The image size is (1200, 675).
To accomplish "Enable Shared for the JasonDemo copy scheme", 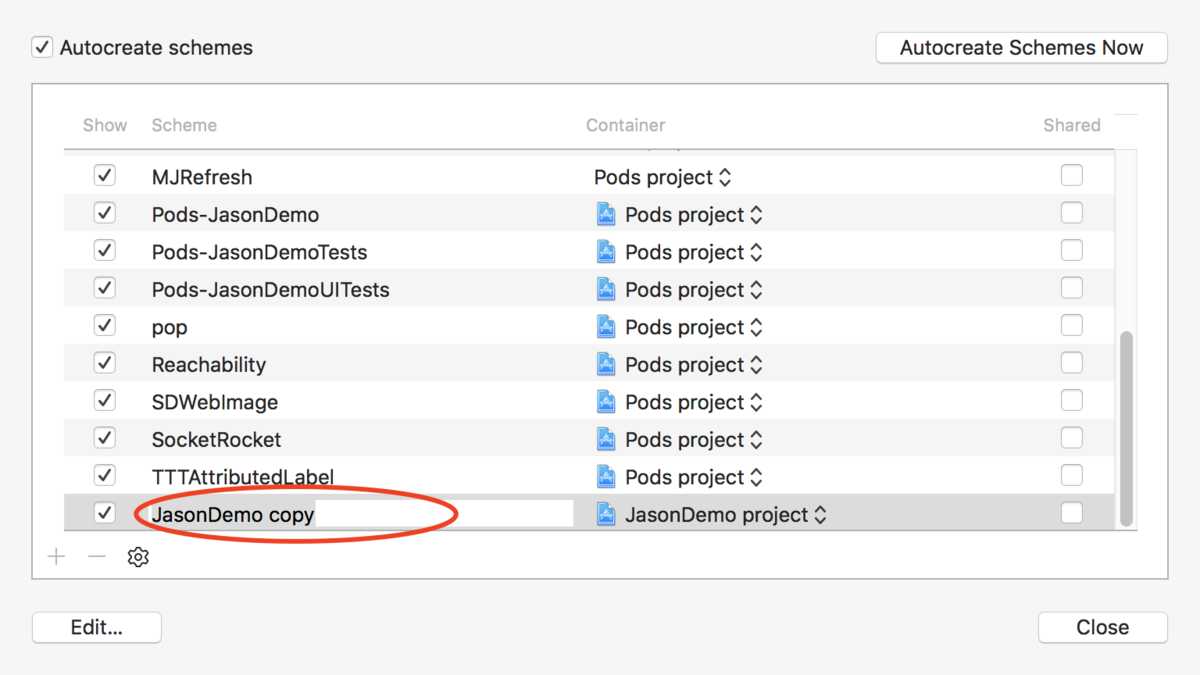I will (x=1071, y=513).
